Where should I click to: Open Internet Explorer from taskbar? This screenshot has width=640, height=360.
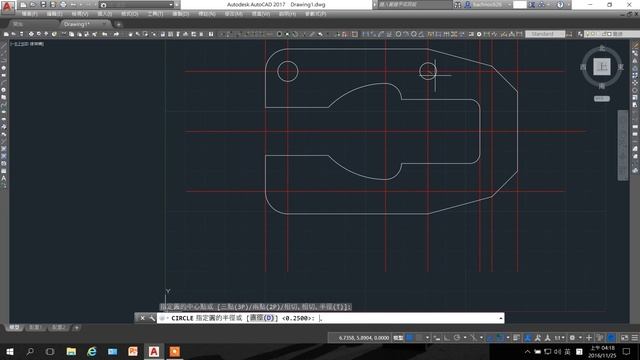(x=92, y=351)
